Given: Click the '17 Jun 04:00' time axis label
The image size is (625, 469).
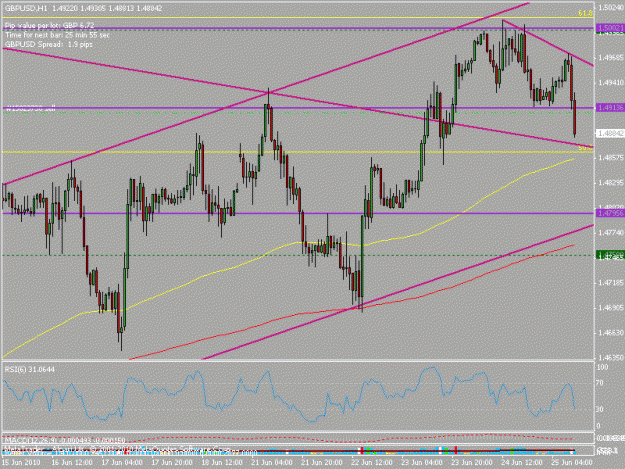Looking at the screenshot, I should (x=122, y=462).
